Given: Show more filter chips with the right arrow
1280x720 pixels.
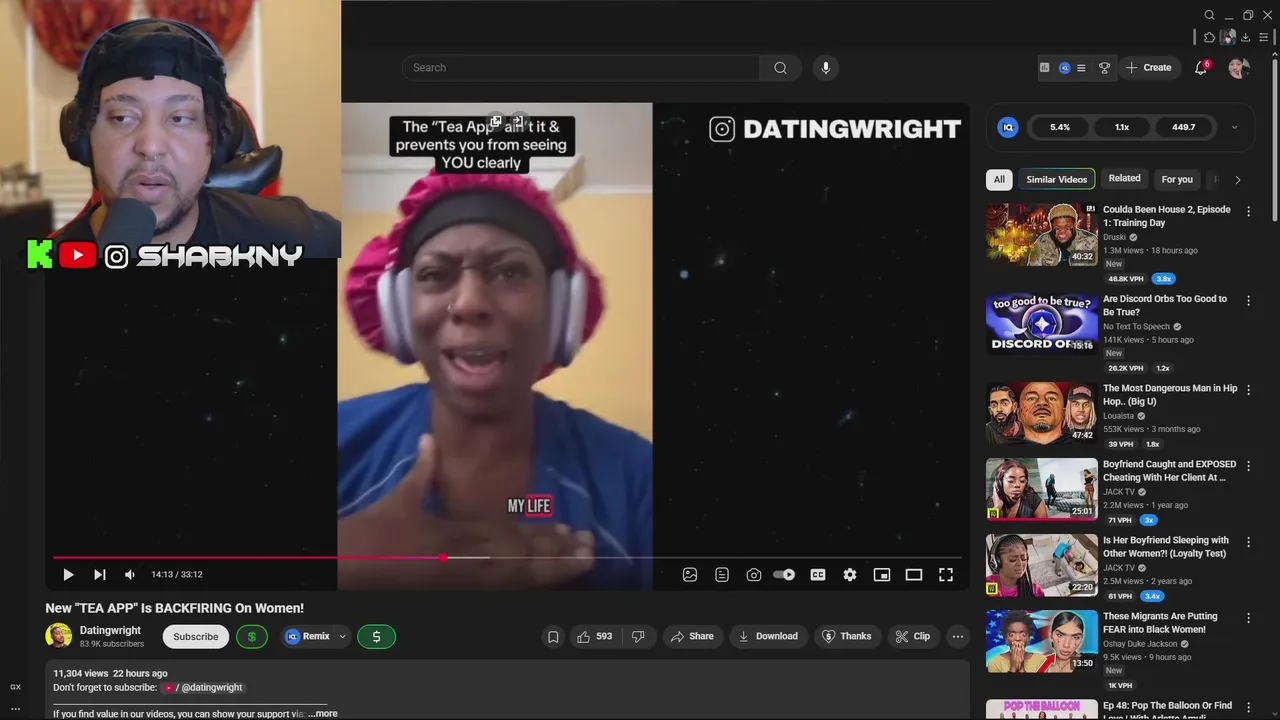Looking at the screenshot, I should 1238,180.
